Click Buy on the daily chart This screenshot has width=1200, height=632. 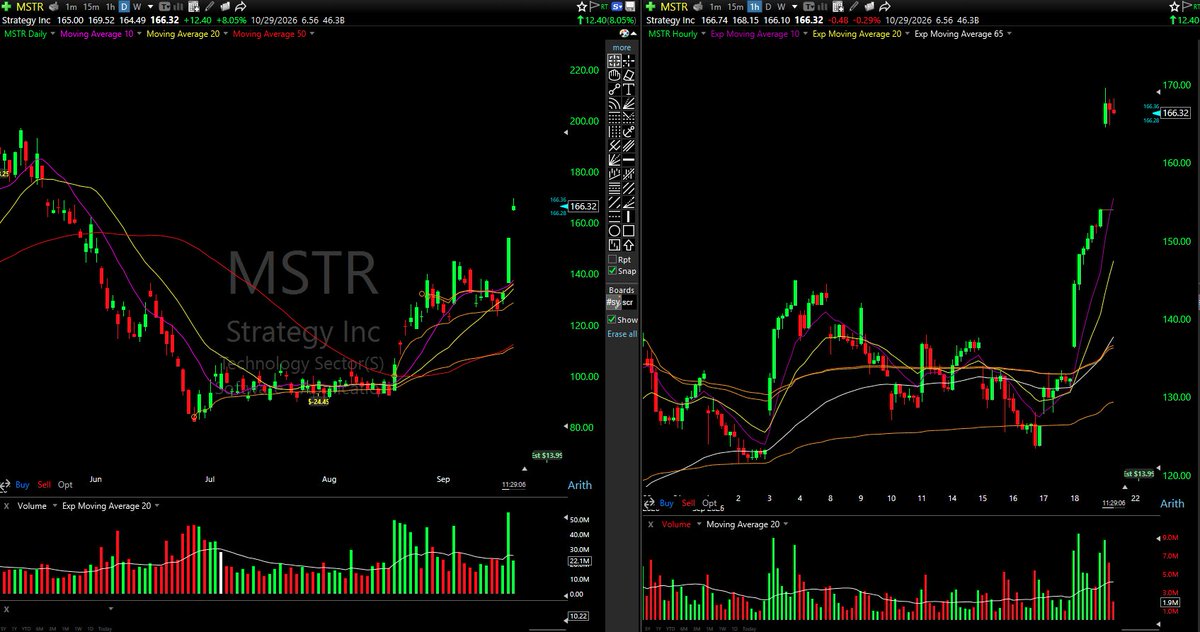pyautogui.click(x=22, y=485)
